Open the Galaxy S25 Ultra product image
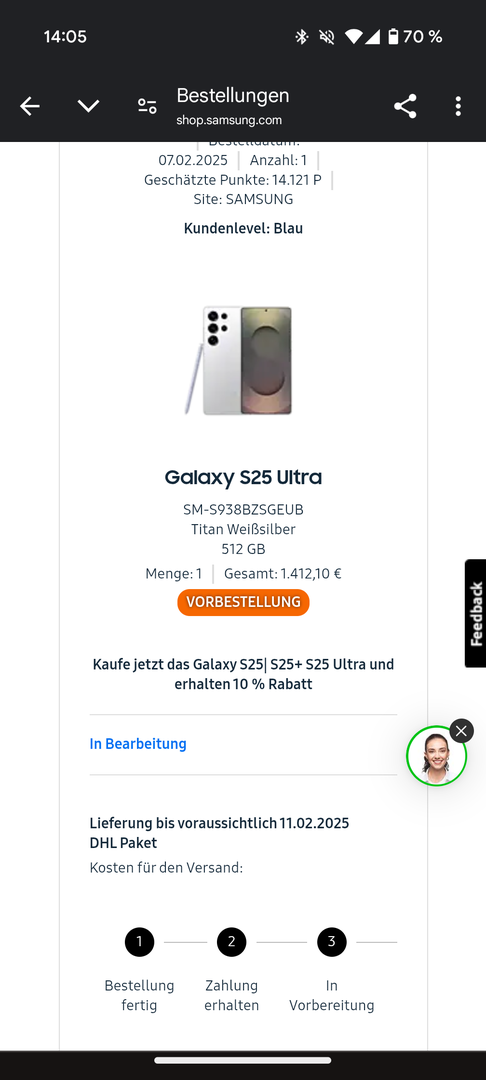This screenshot has width=486, height=1080. (239, 360)
